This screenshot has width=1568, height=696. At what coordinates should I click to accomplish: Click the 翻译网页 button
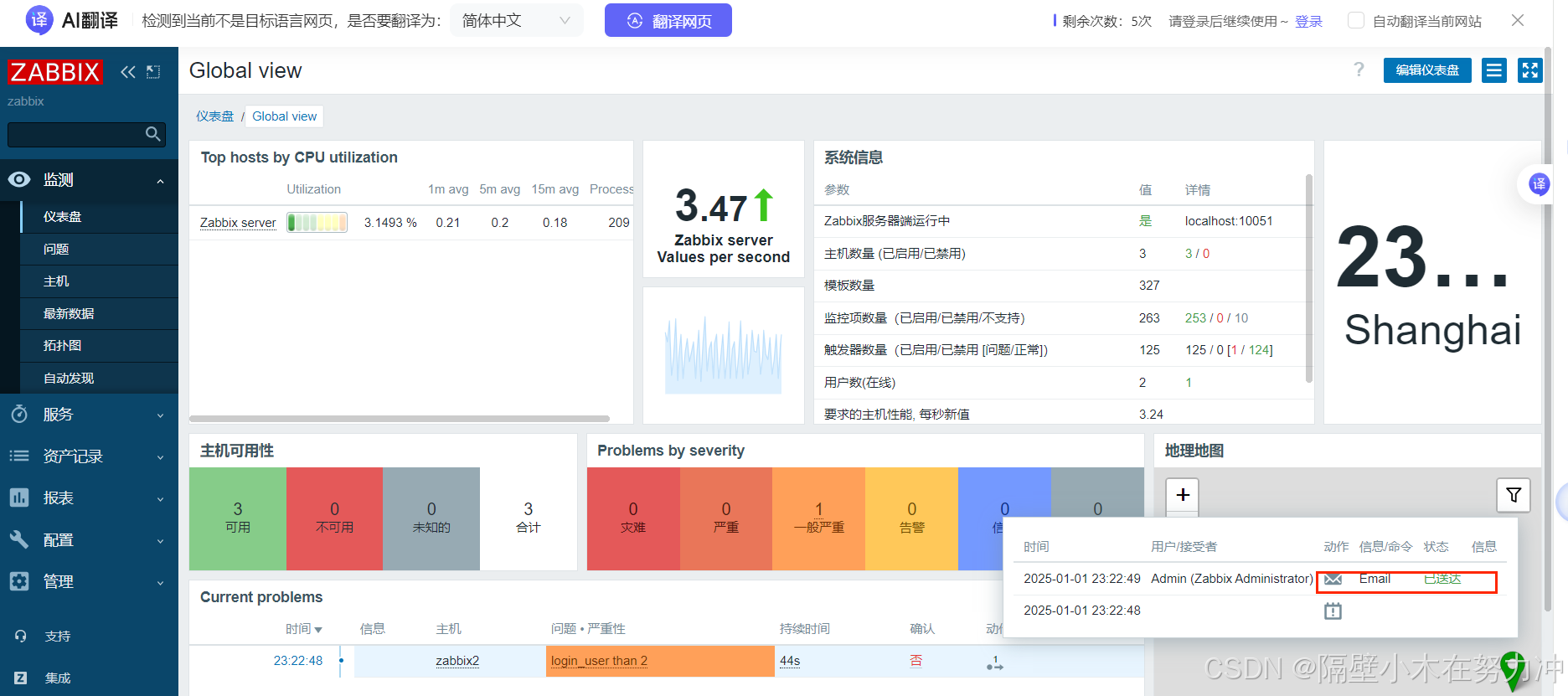click(x=668, y=20)
